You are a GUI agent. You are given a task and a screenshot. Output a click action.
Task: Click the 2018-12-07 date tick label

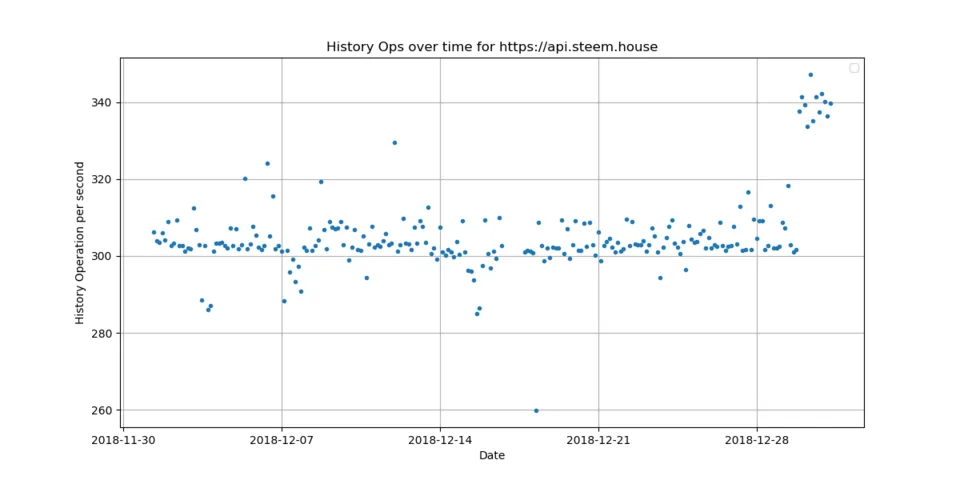[282, 440]
